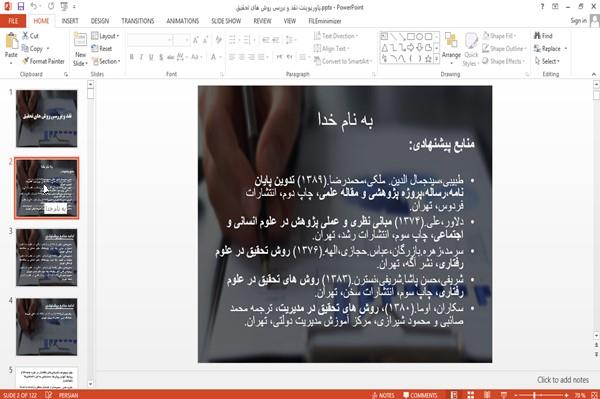The height and width of the screenshot is (399, 600).
Task: Select the rectangle shape in the shapes gallery
Action: pyautogui.click(x=411, y=37)
